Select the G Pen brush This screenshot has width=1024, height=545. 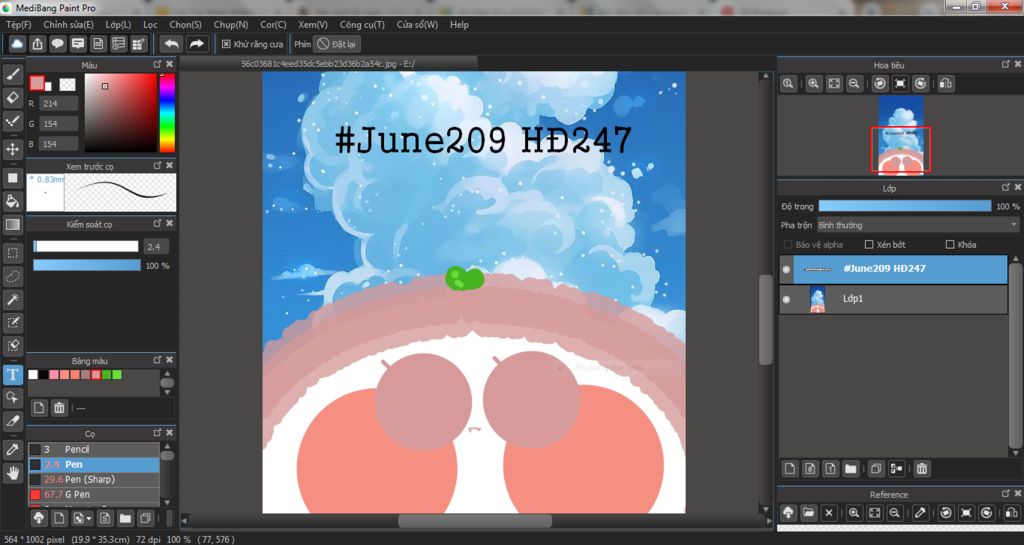tap(93, 494)
